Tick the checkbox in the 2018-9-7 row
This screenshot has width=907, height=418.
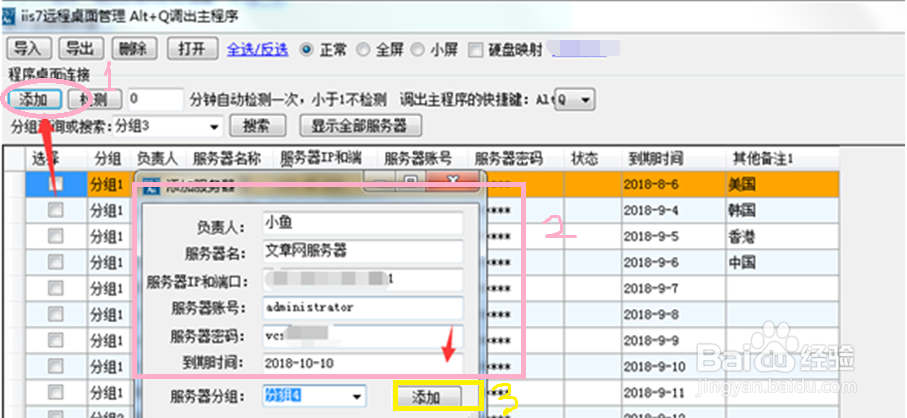(x=56, y=288)
